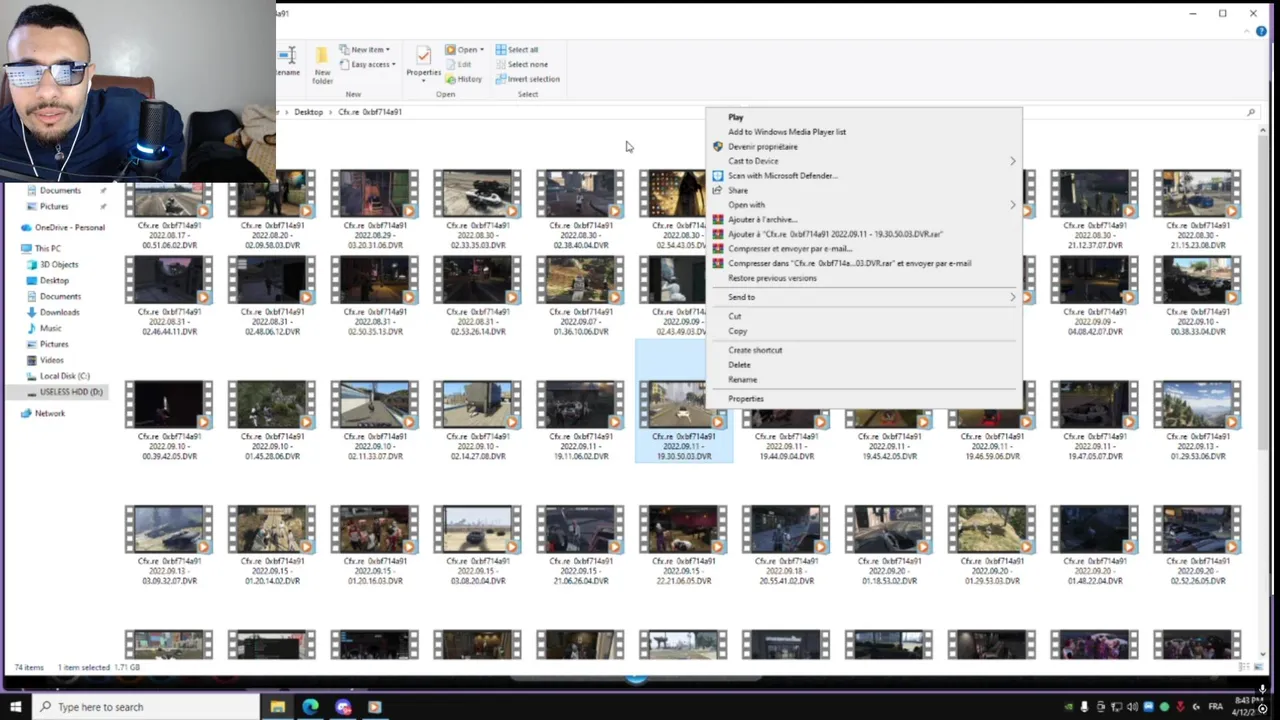Expand the Open with submenu

tap(863, 205)
